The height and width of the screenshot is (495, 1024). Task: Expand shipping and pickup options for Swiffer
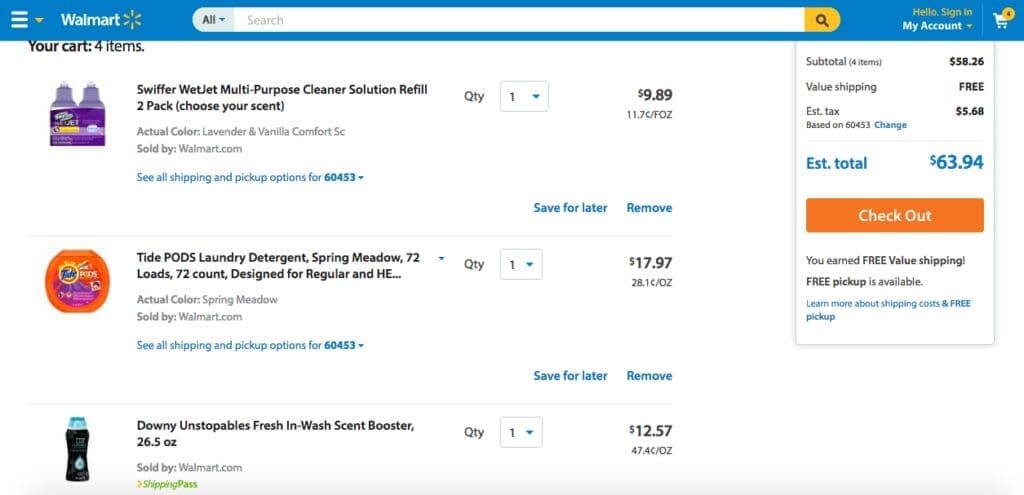[x=250, y=178]
